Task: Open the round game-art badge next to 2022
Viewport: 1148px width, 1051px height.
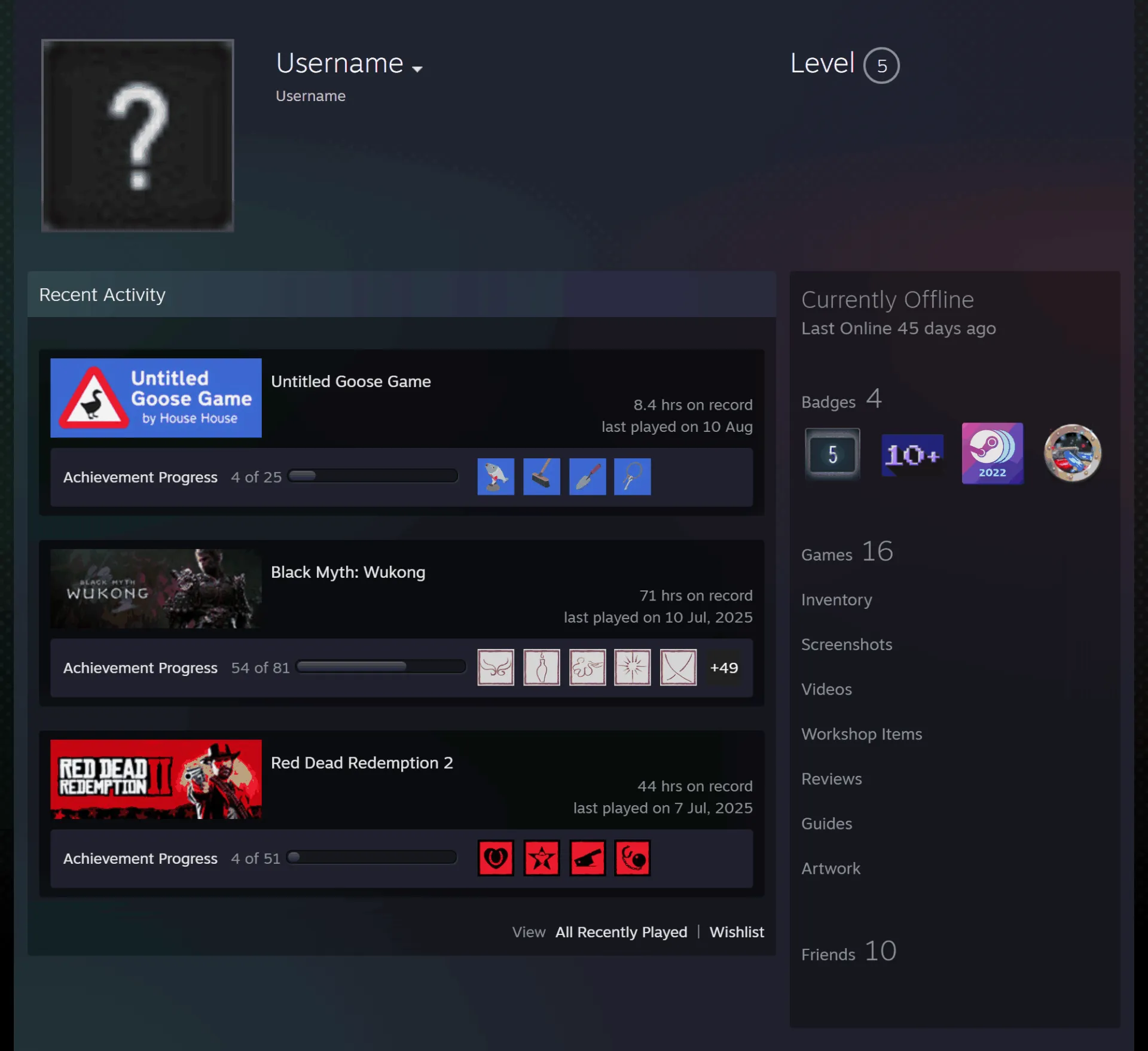Action: [x=1072, y=453]
